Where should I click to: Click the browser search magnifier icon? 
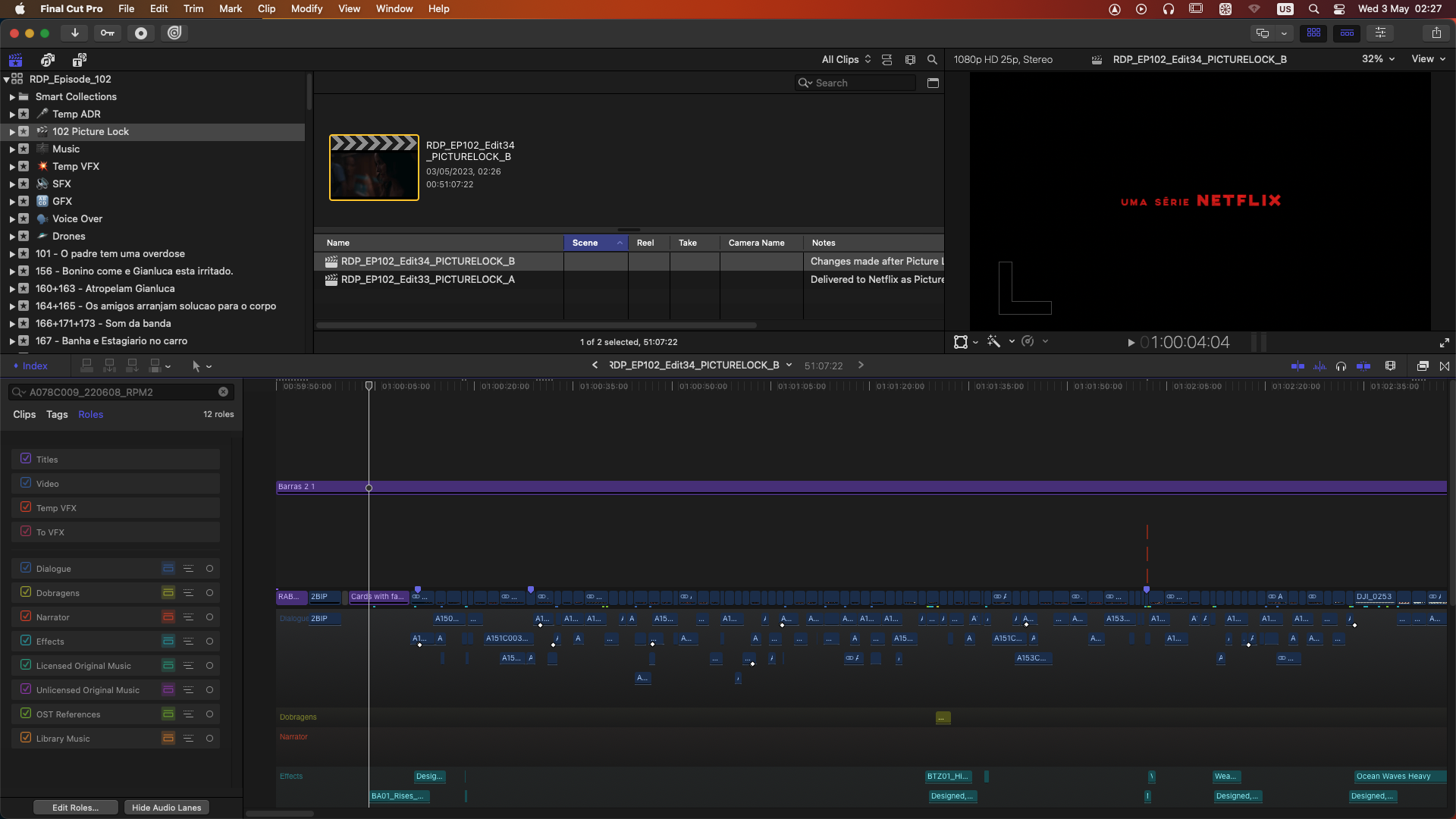tap(932, 60)
